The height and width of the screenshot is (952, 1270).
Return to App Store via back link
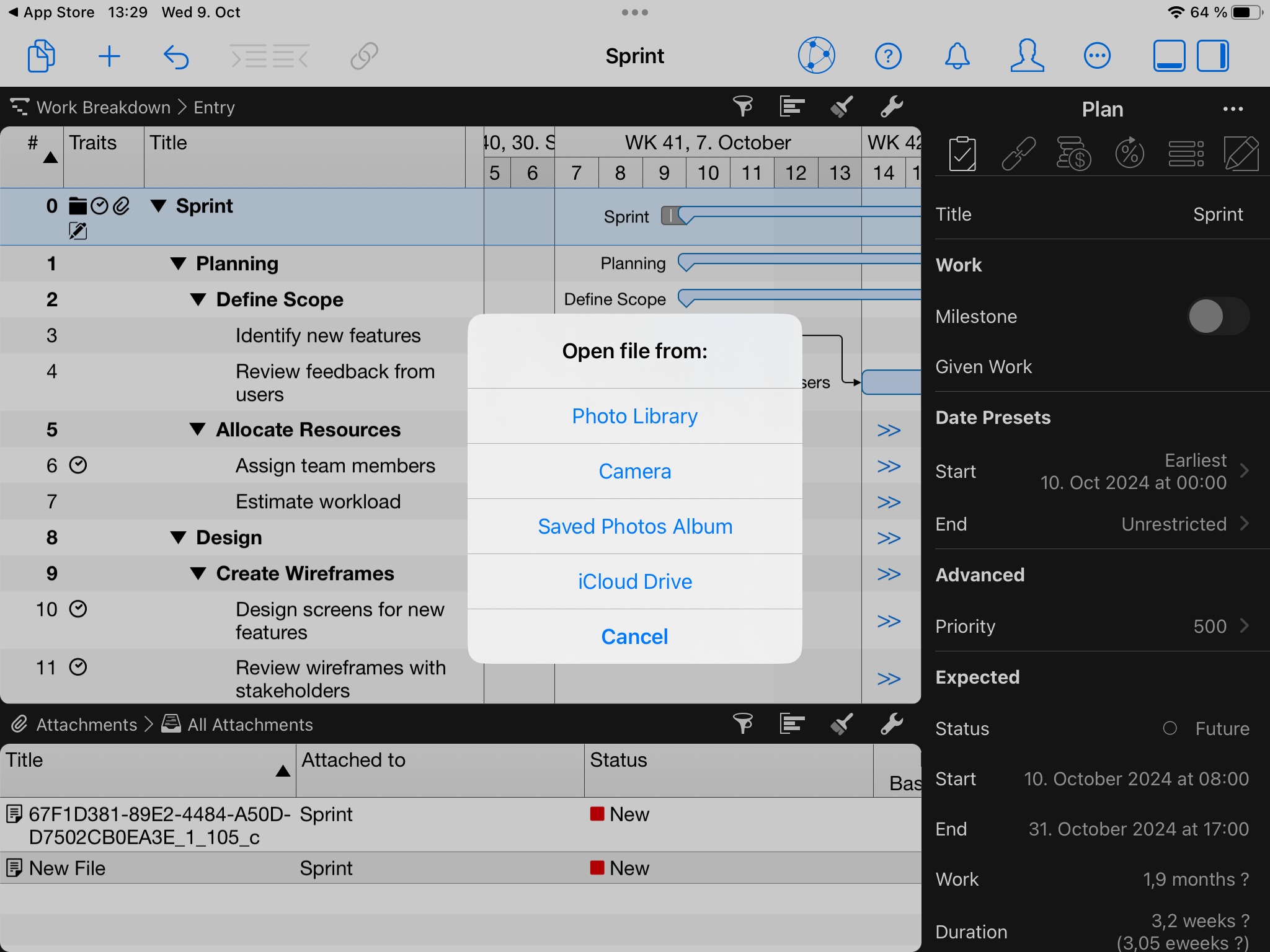(52, 12)
